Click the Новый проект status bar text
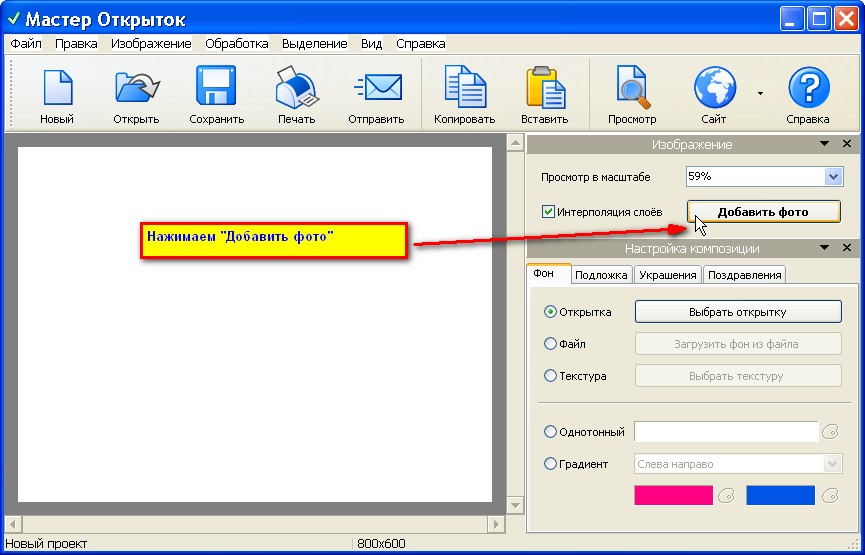This screenshot has height=555, width=865. (x=46, y=543)
